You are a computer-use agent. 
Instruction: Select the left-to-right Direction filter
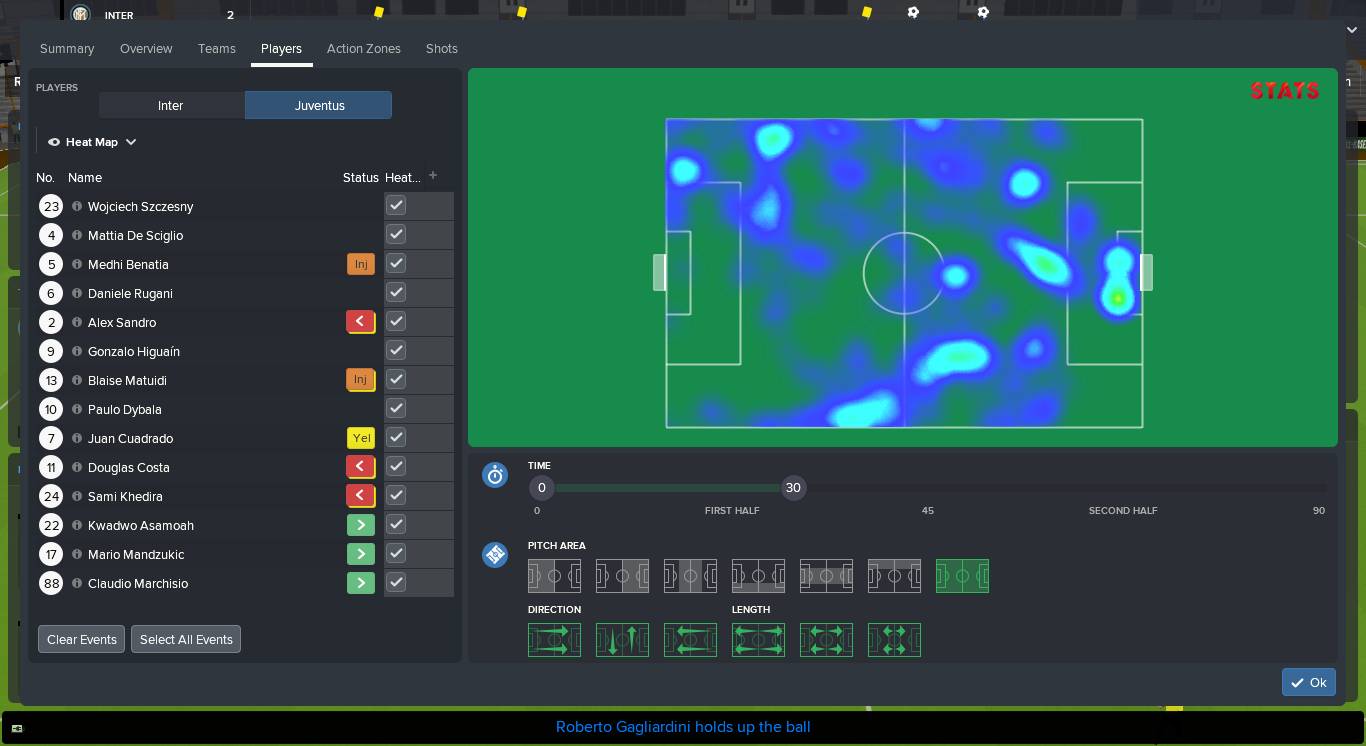(x=554, y=640)
